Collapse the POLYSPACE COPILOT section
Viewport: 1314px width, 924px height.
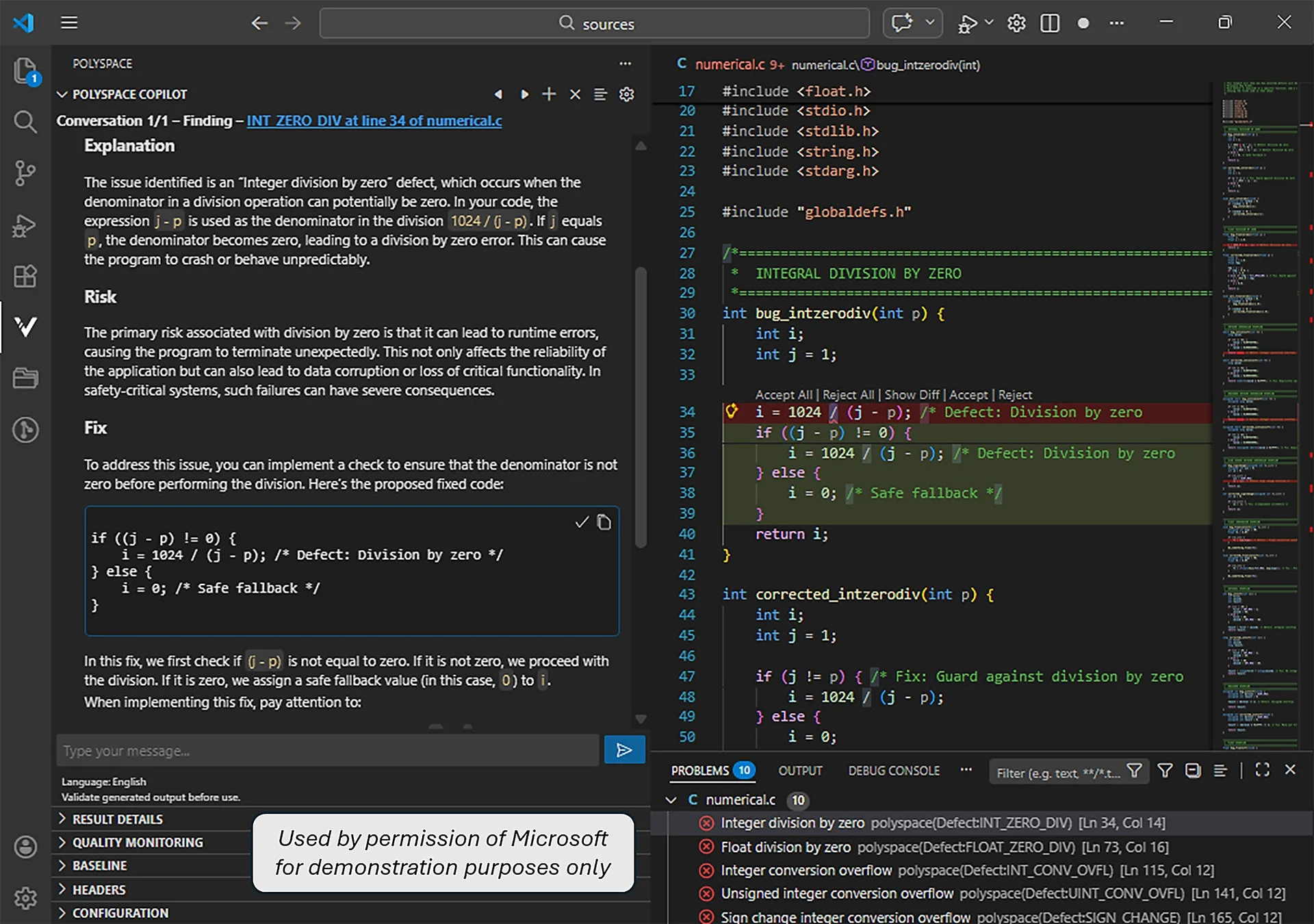point(62,94)
